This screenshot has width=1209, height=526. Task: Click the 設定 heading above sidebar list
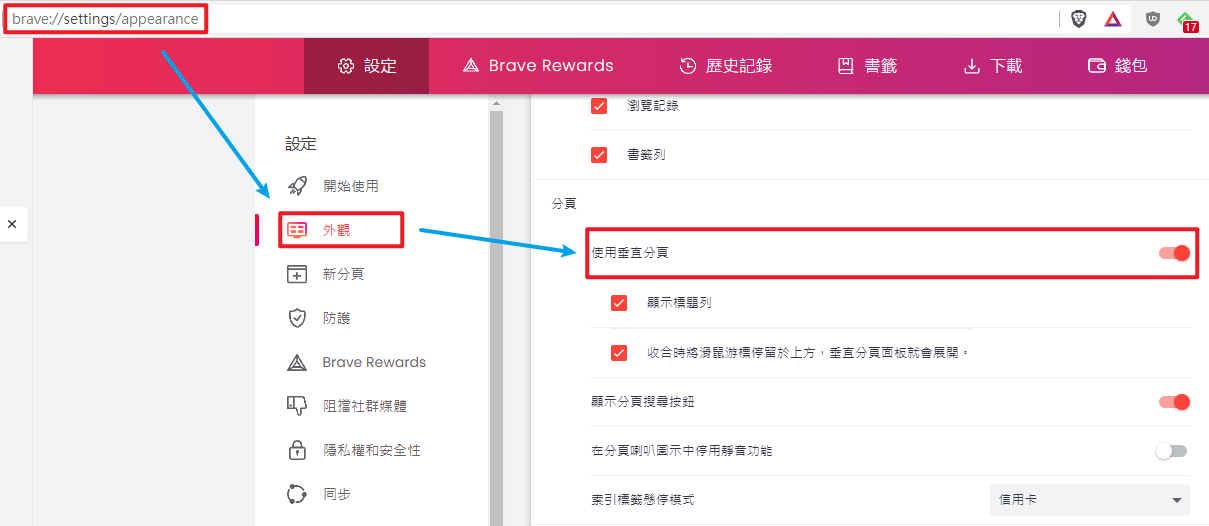point(301,144)
